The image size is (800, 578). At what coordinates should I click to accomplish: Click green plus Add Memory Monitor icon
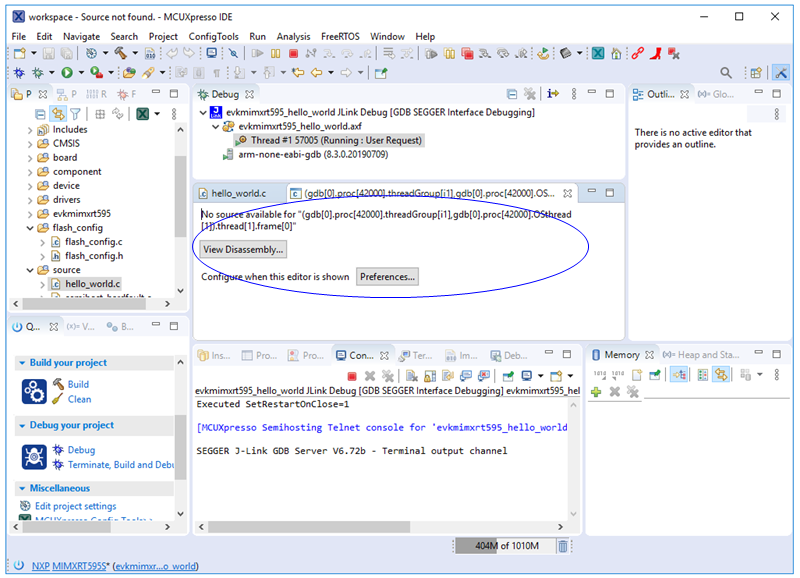[596, 392]
